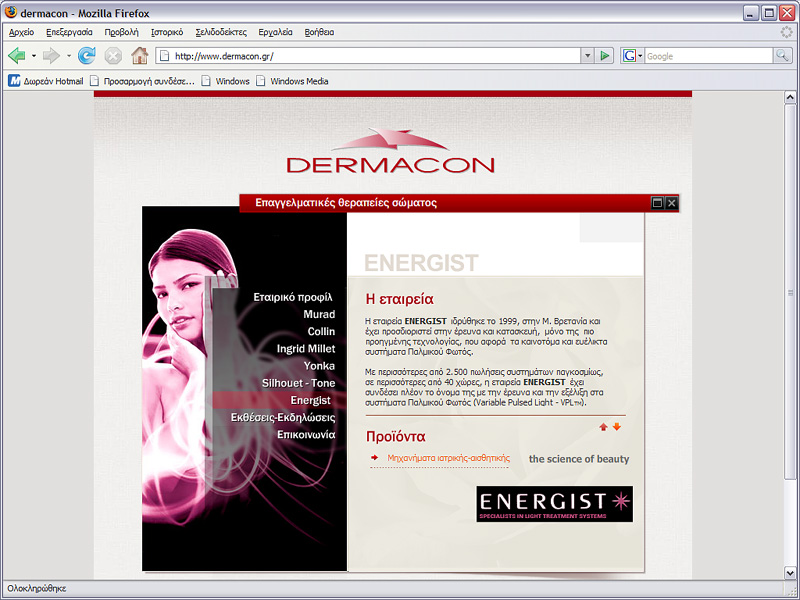Click the search magnifier icon
This screenshot has width=800, height=600.
[x=782, y=56]
